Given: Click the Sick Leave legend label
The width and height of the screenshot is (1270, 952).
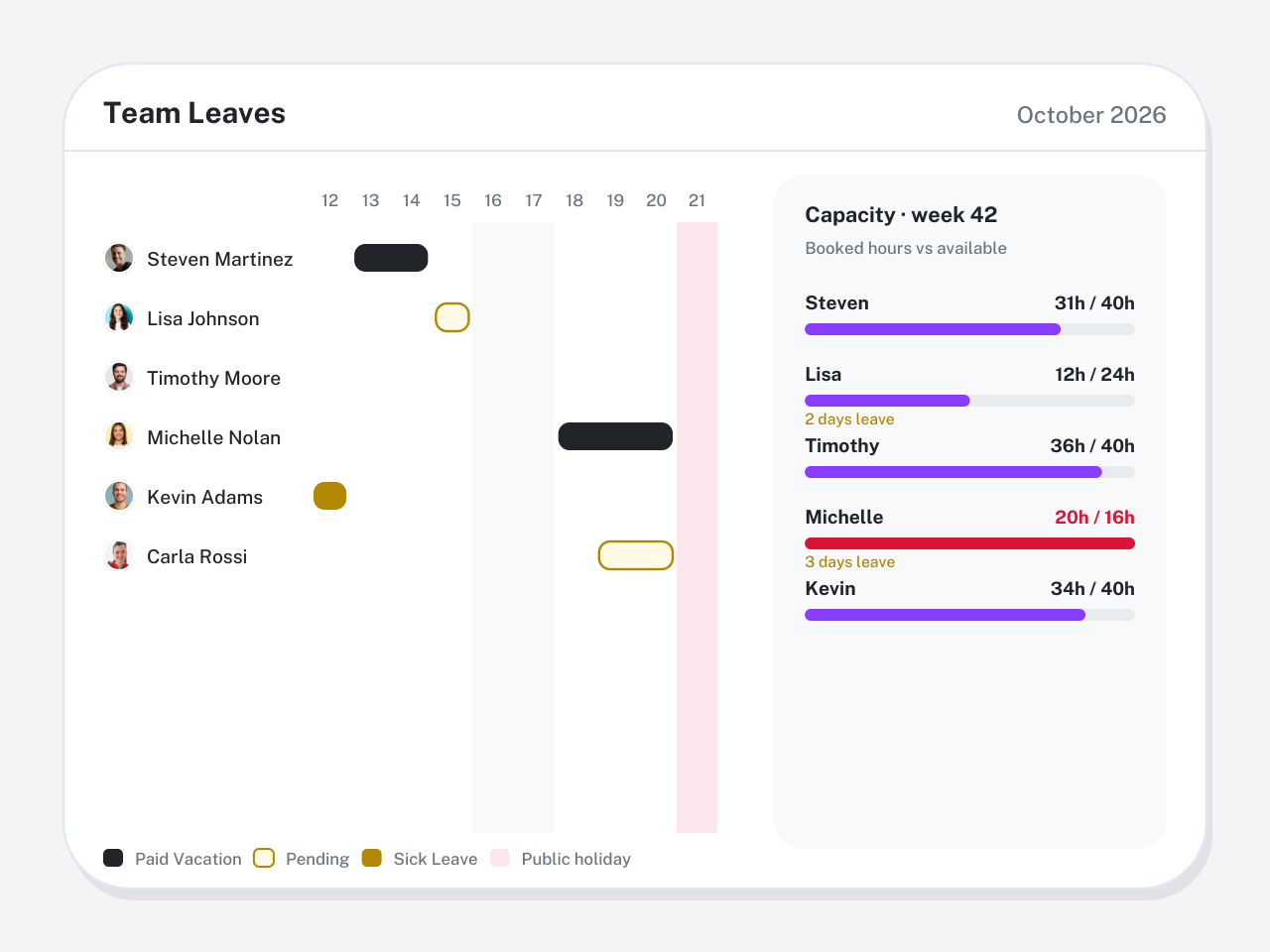Looking at the screenshot, I should coord(436,859).
